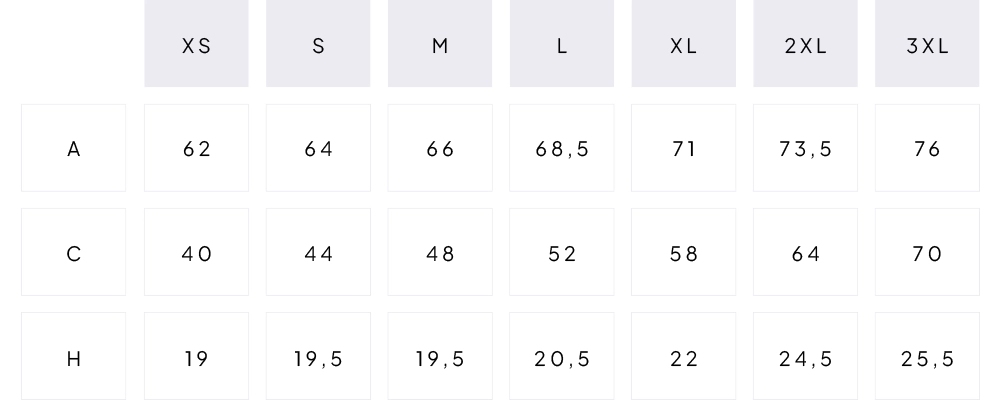Viewport: 1000px width, 400px height.
Task: Click the A measurement 62 for XS
Action: (196, 148)
